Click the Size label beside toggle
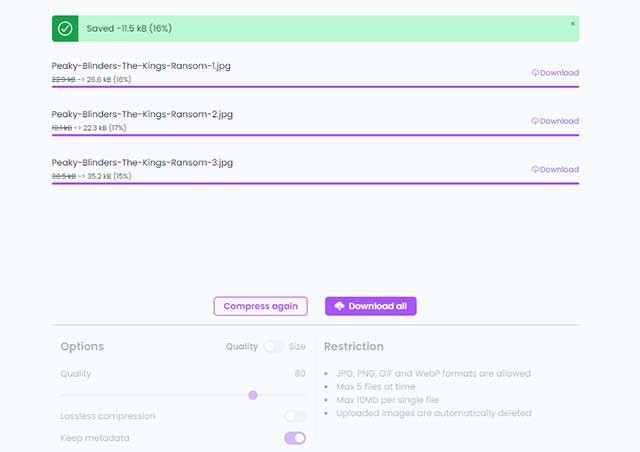 [297, 347]
